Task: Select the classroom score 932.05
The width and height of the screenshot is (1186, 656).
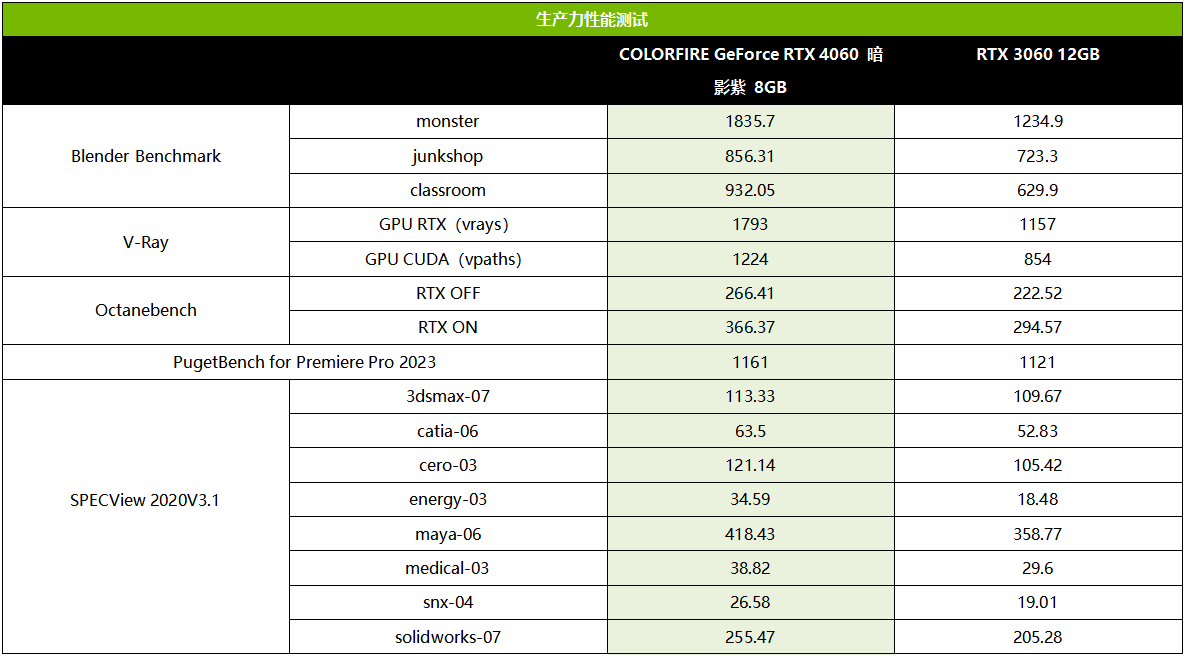Action: 750,190
